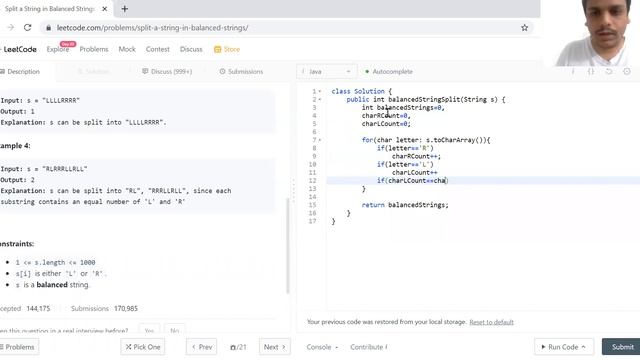640x360 pixels.
Task: Click the '1 <= s.length <= 1000' constraint
Action: 56,262
